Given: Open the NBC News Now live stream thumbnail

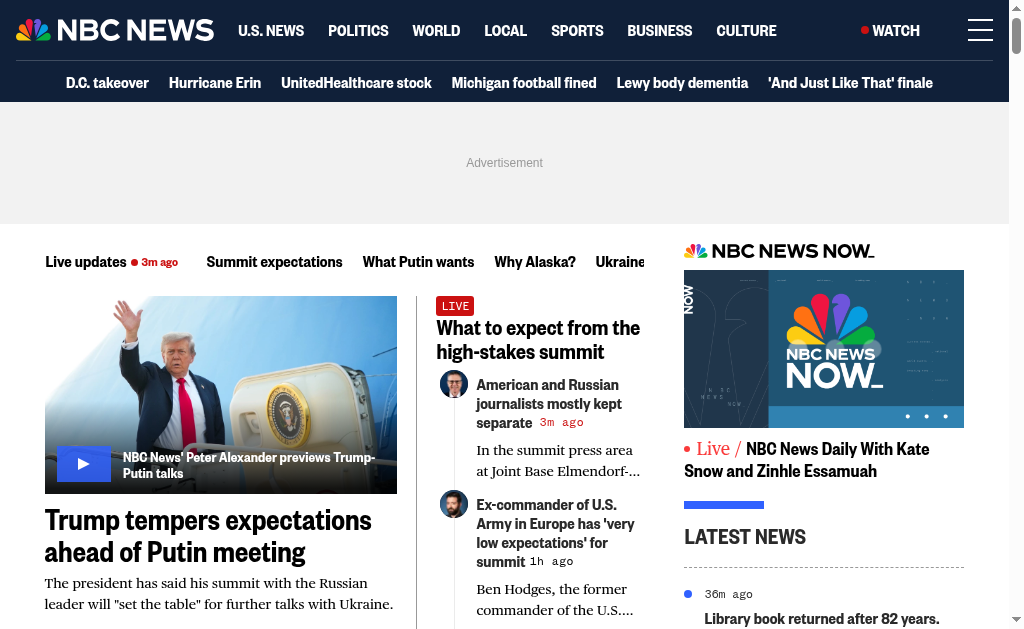Looking at the screenshot, I should click(824, 349).
